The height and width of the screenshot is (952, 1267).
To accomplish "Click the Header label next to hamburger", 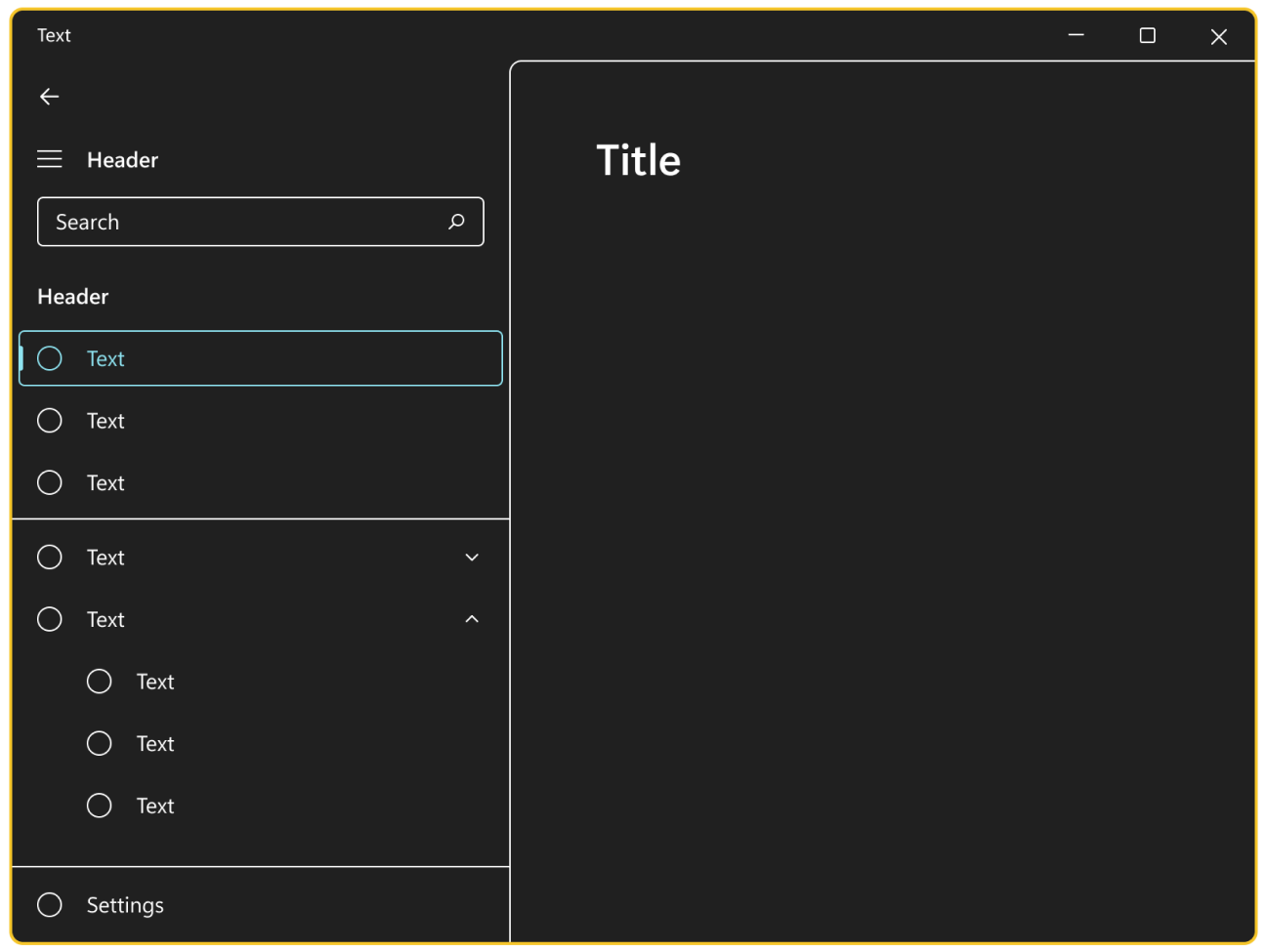I will [x=122, y=160].
